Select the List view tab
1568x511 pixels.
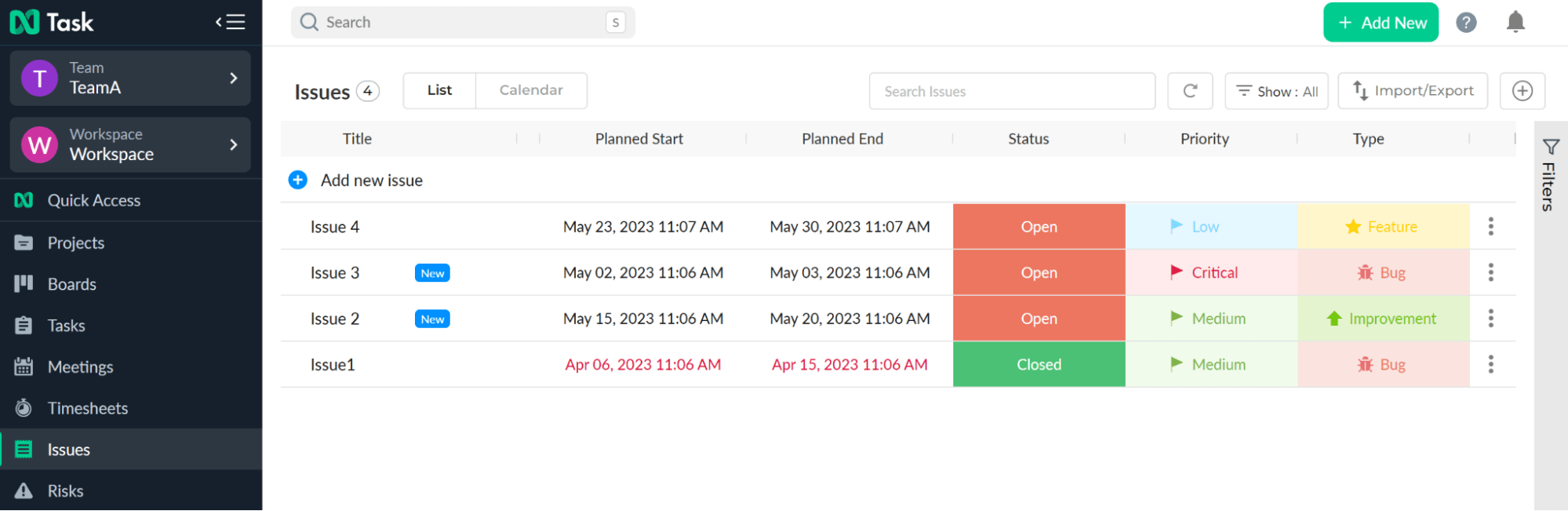[439, 90]
